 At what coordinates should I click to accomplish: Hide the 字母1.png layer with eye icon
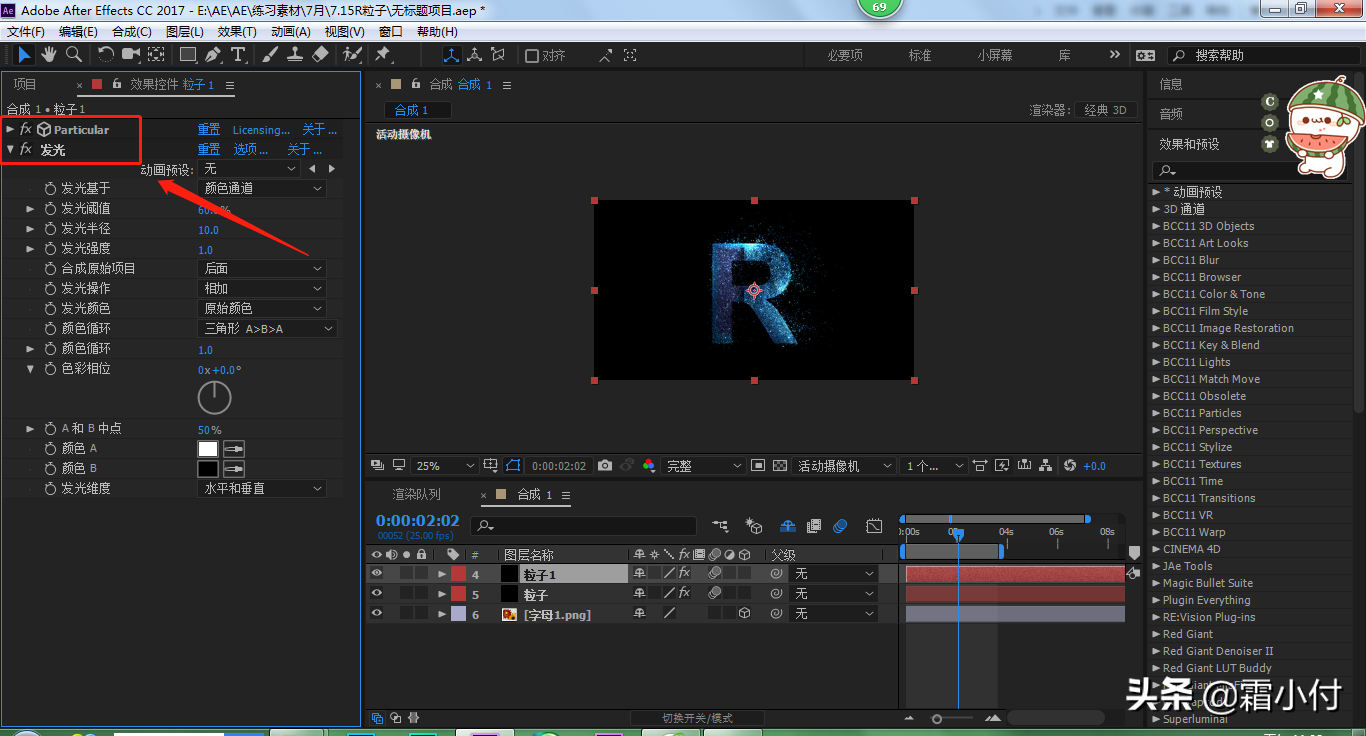click(x=377, y=614)
